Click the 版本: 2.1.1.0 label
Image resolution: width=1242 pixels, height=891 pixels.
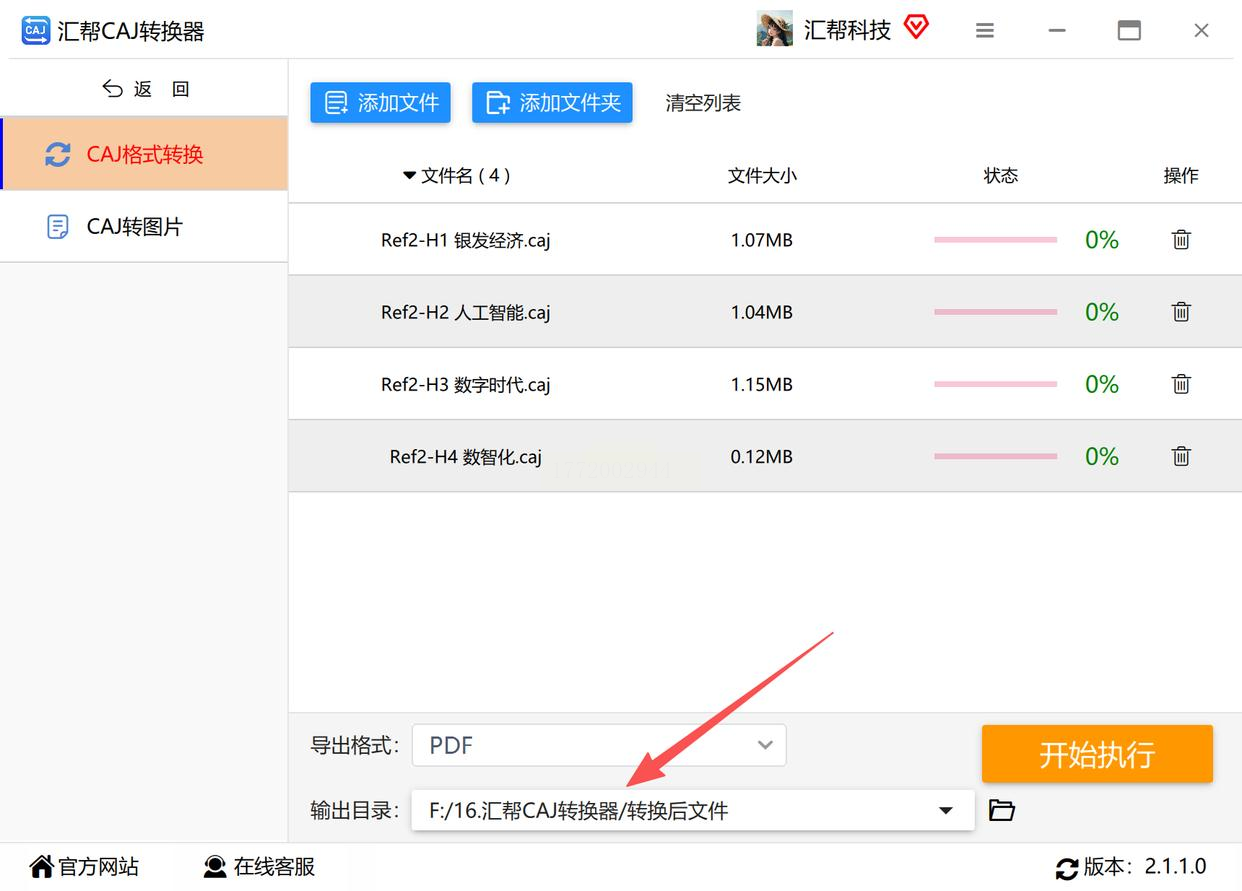[1145, 867]
